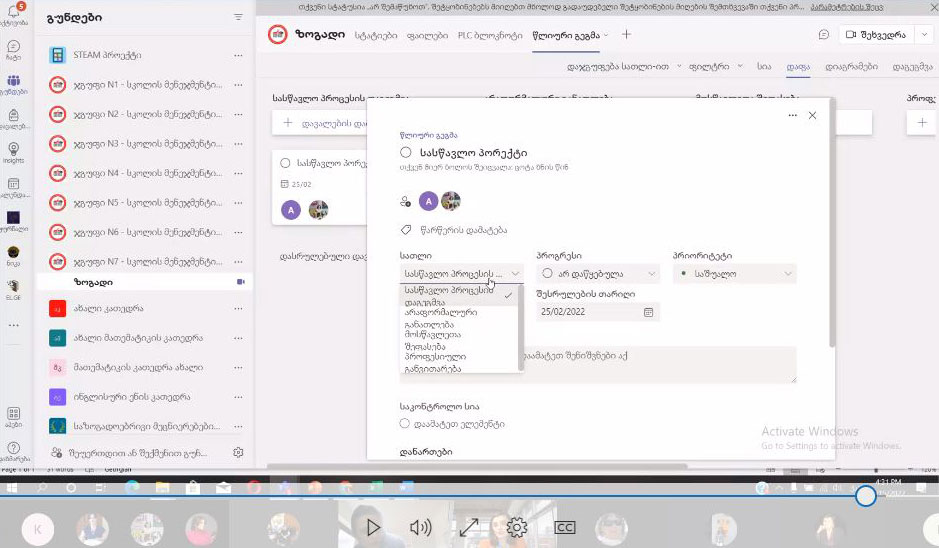Viewport: 939px width, 548px height.
Task: Open the Progress (პროგრესი) dropdown
Action: coord(597,273)
